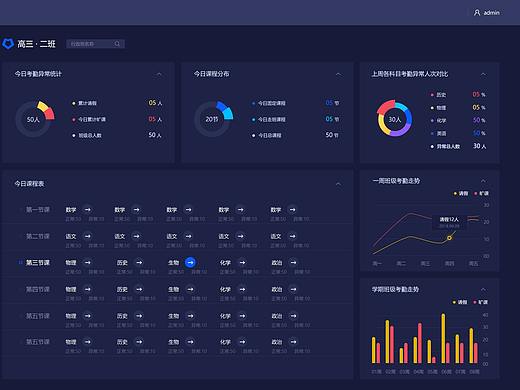This screenshot has height=390, width=520.
Task: Select the active 第三节课 row label
Action: coord(38,263)
